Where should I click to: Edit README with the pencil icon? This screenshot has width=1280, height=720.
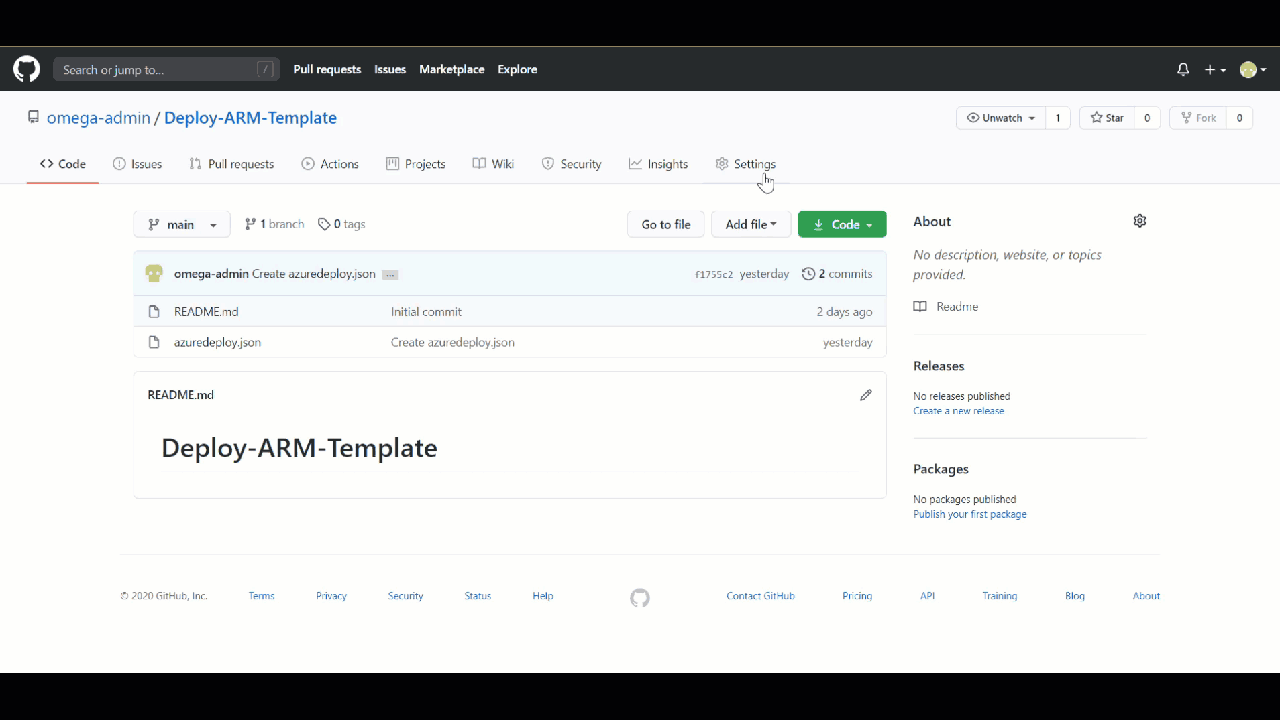866,395
